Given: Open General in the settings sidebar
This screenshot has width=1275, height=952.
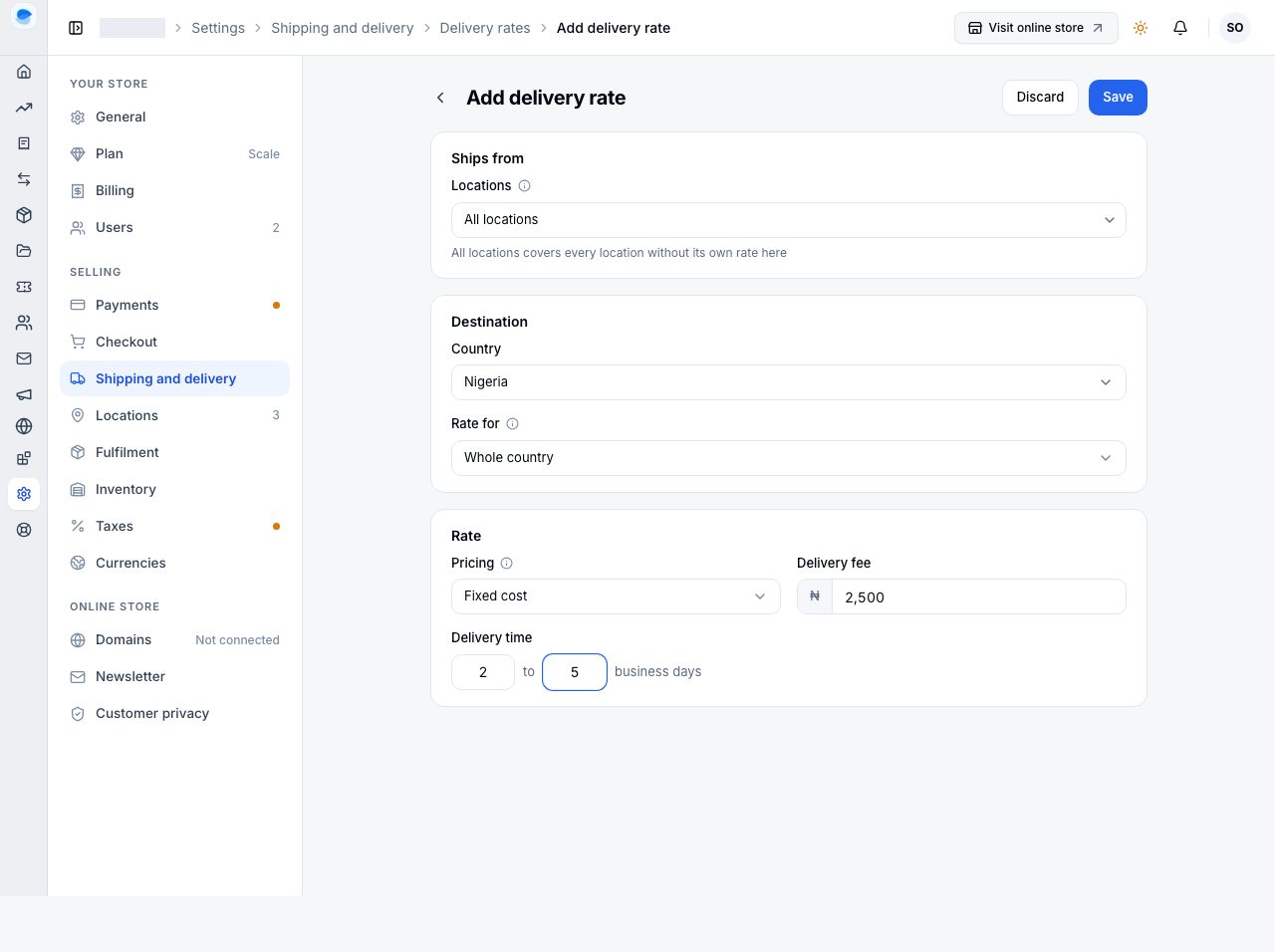Looking at the screenshot, I should pos(175,117).
